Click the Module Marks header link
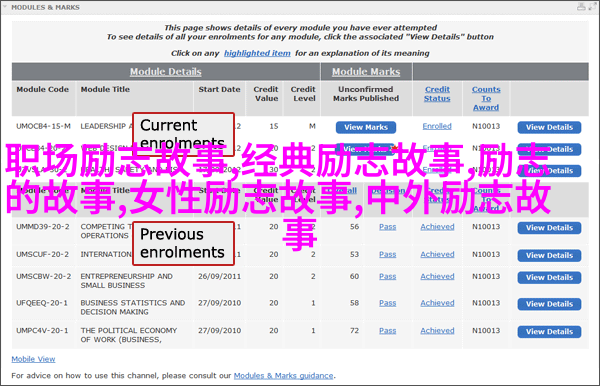Viewport: 600px width, 386px height. [x=366, y=72]
